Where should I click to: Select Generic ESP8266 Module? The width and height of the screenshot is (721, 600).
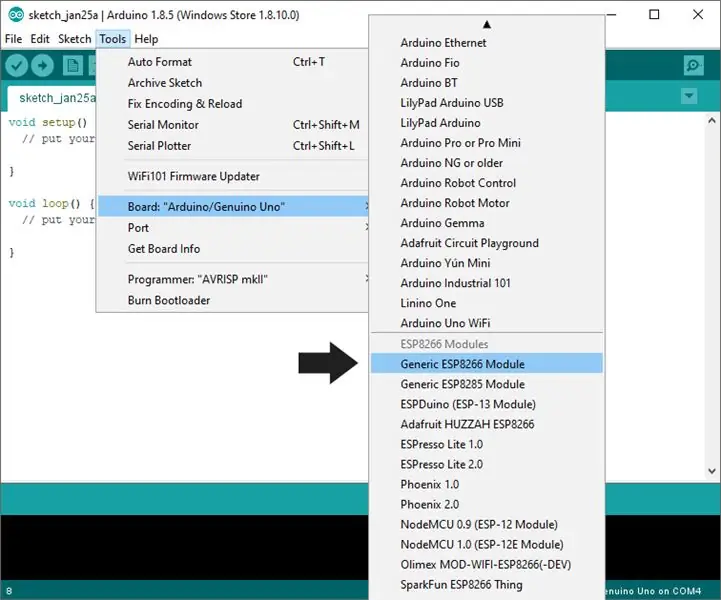pyautogui.click(x=486, y=364)
